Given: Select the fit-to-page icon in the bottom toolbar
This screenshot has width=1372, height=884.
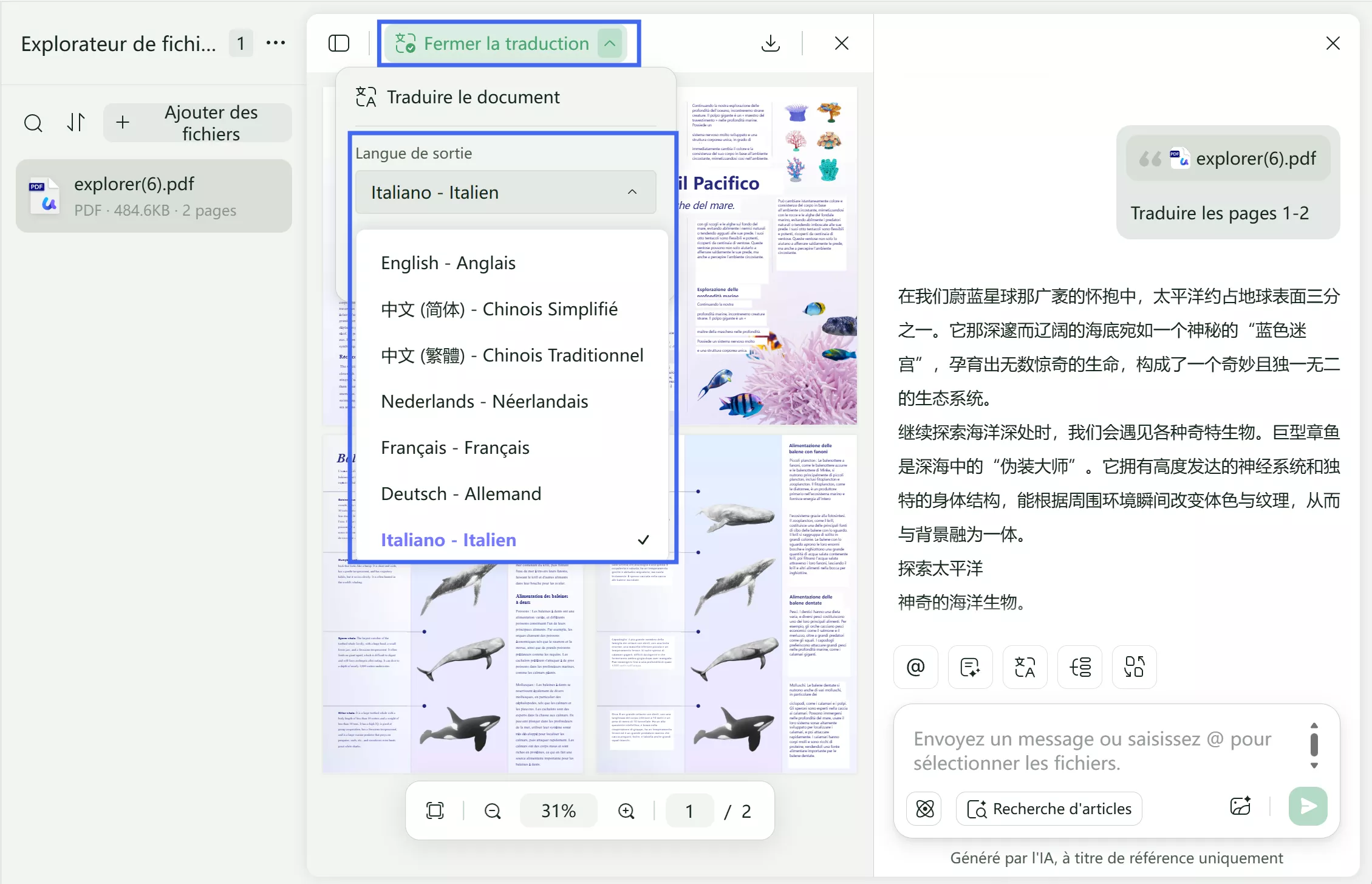Looking at the screenshot, I should tap(435, 810).
